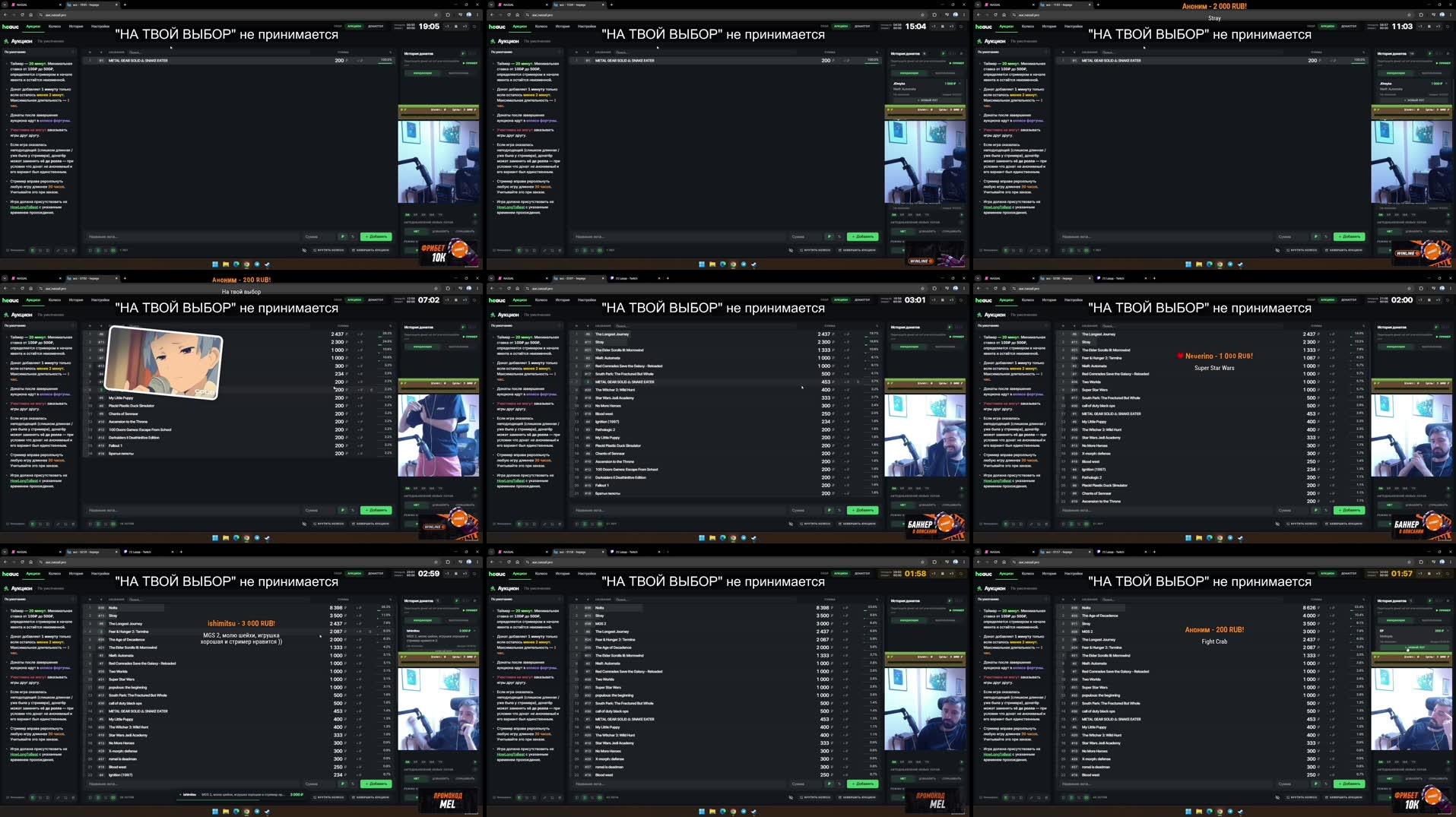Image resolution: width=1456 pixels, height=817 pixels.
Task: Select Спрашивать auto-add option in 19:05 screen
Action: pos(465,231)
